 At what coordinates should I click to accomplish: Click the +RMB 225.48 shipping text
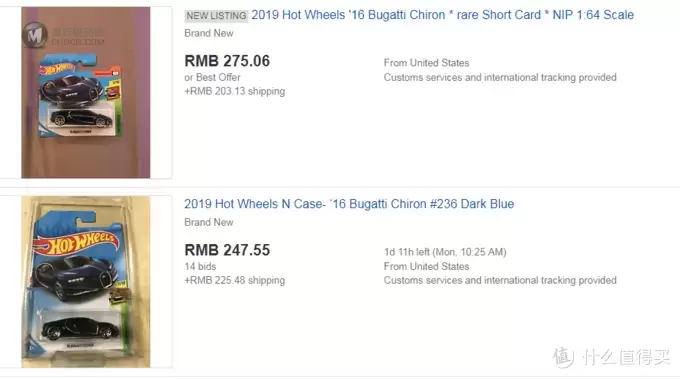pos(235,281)
